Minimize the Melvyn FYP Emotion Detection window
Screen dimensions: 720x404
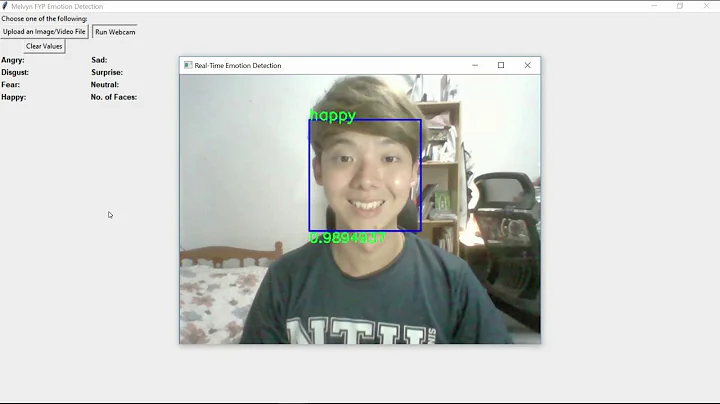(654, 6)
